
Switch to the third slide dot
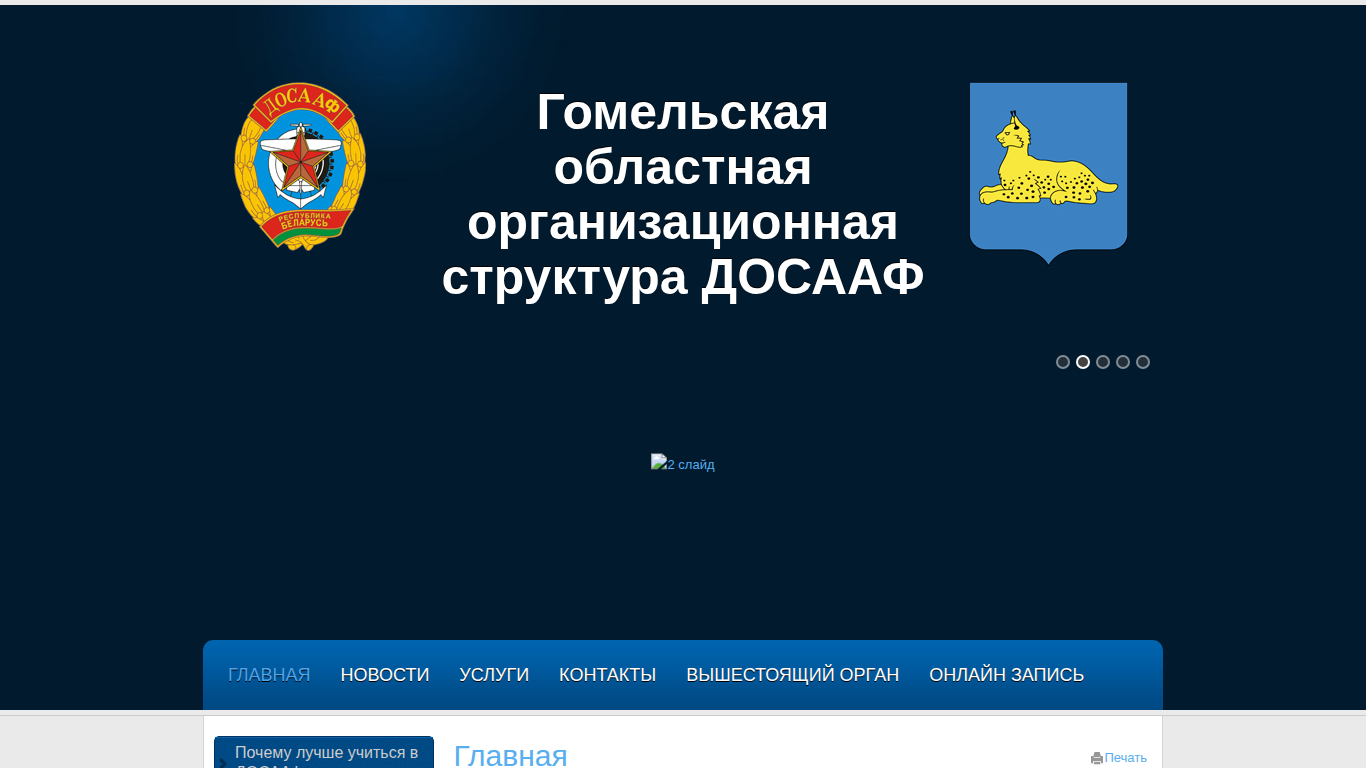point(1103,362)
